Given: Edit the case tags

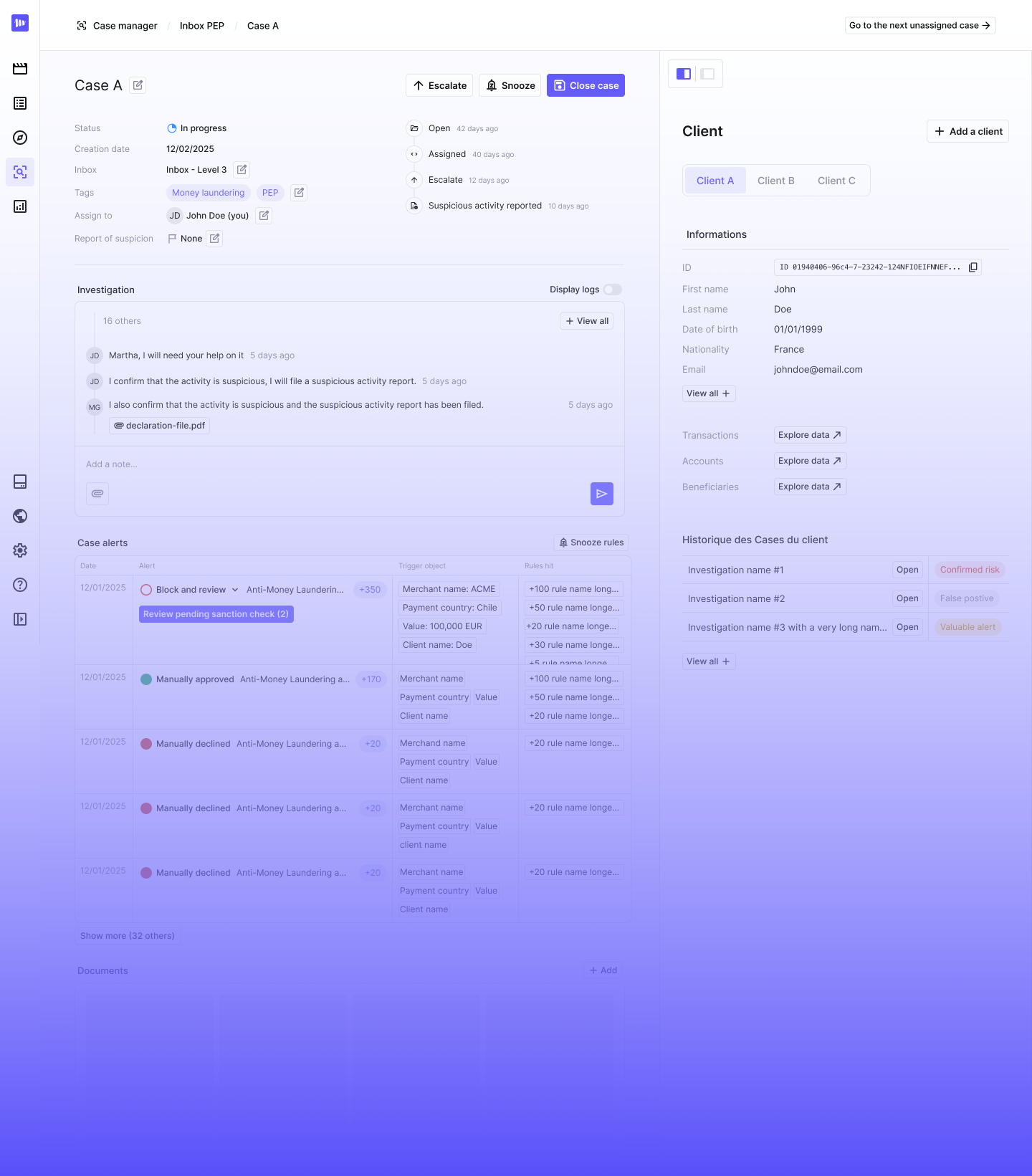Looking at the screenshot, I should click(300, 193).
